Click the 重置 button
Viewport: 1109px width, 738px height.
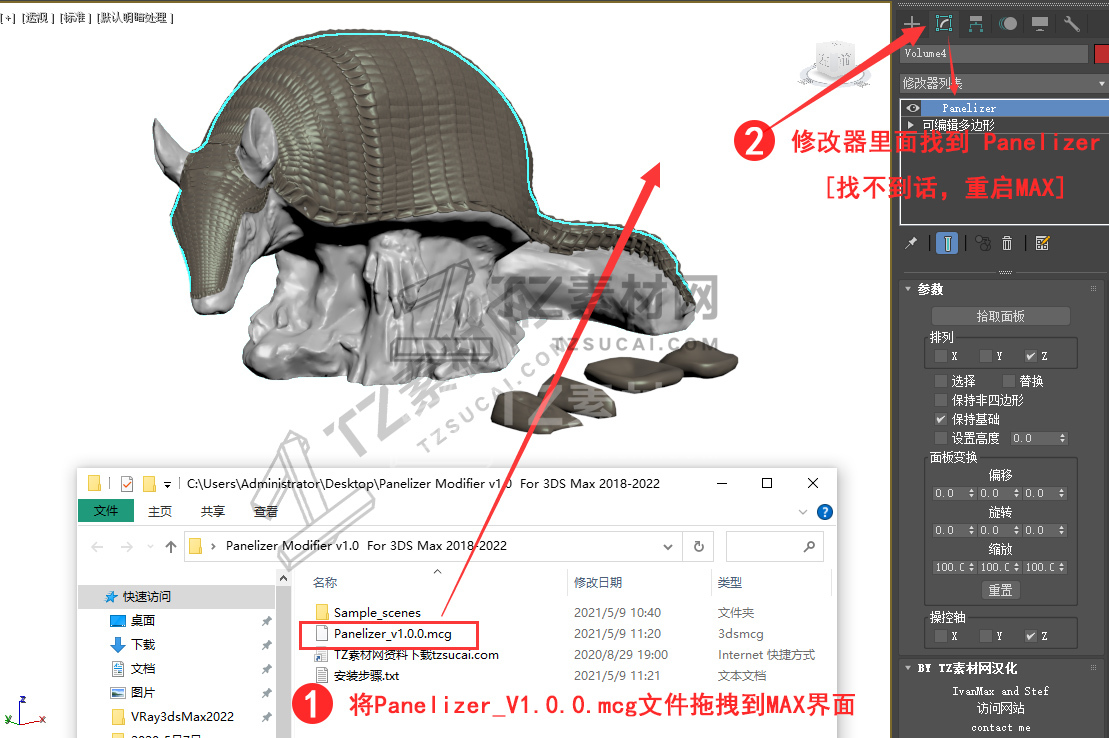coord(1000,590)
